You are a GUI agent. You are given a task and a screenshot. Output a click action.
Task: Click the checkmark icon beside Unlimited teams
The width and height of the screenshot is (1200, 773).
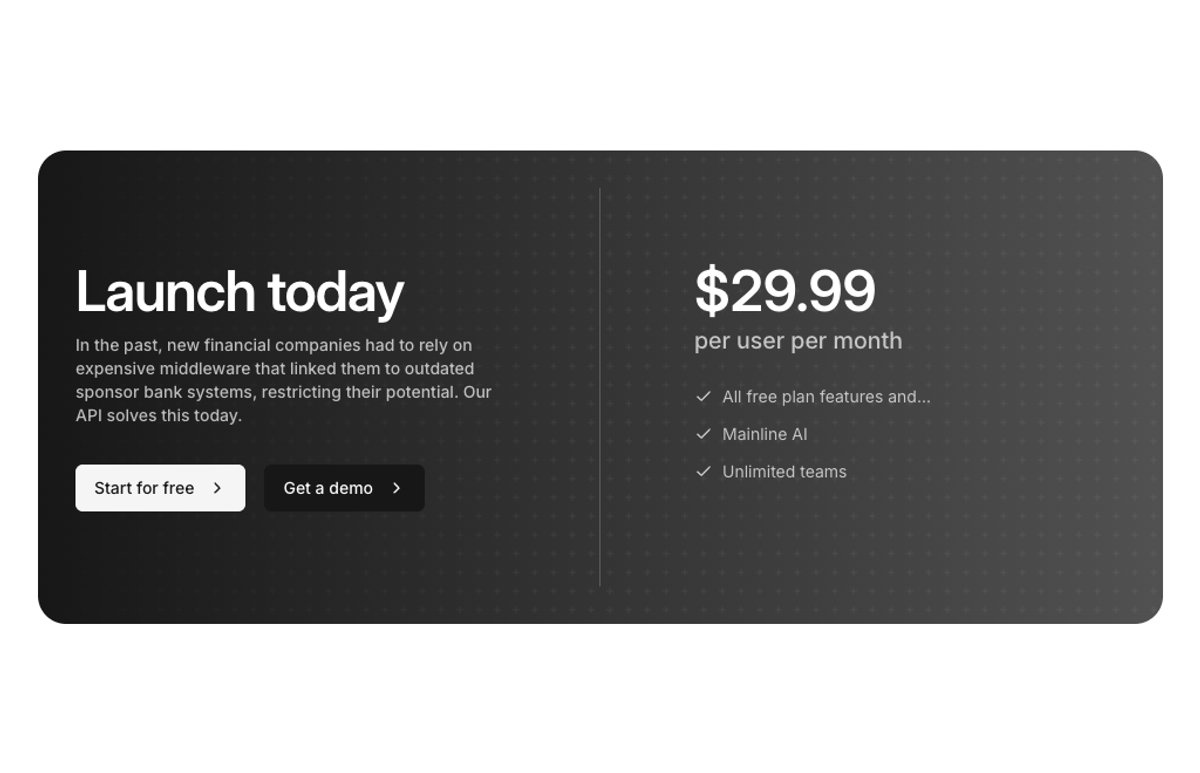tap(703, 471)
